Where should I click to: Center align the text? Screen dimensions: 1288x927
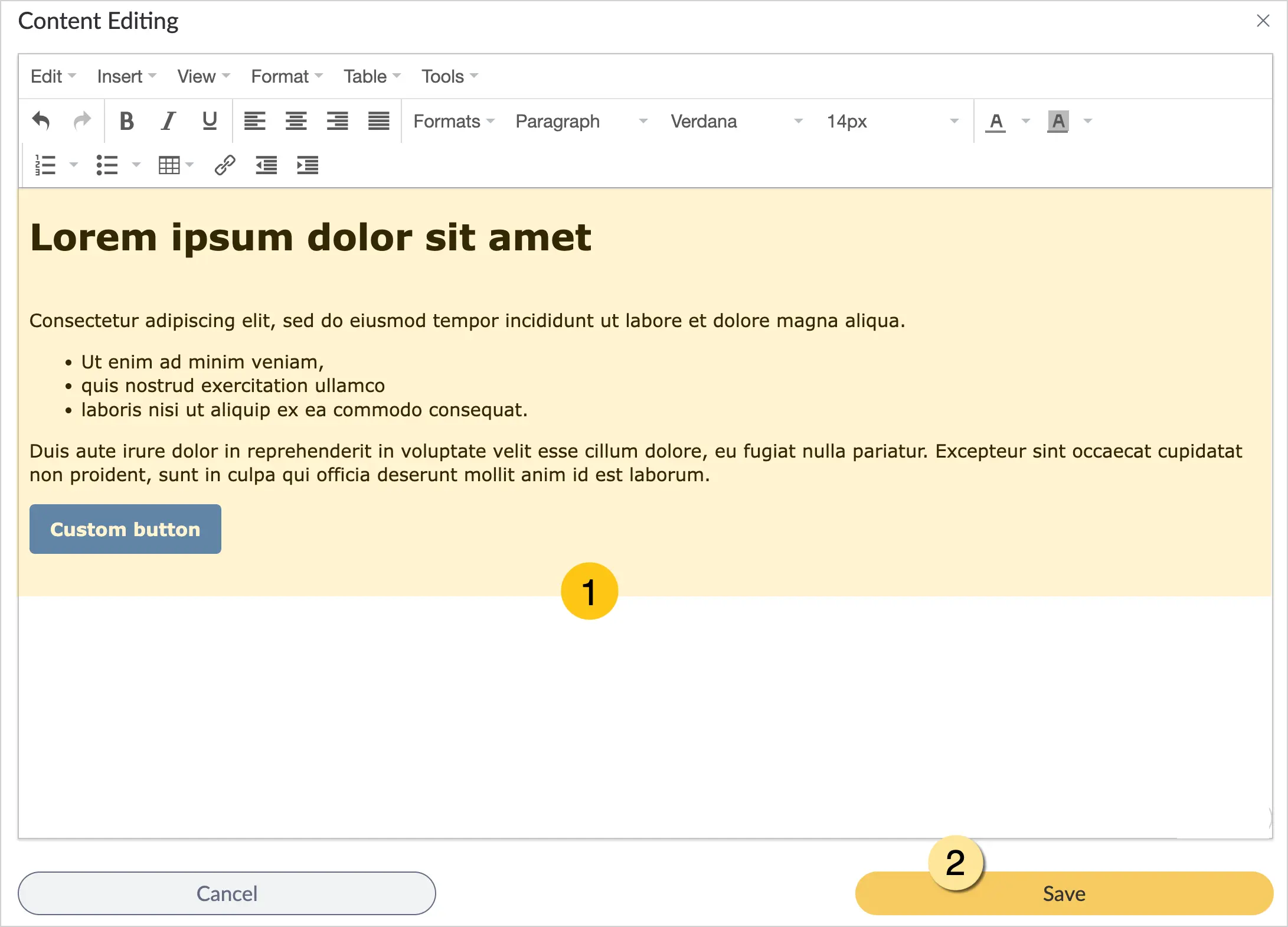pos(296,121)
